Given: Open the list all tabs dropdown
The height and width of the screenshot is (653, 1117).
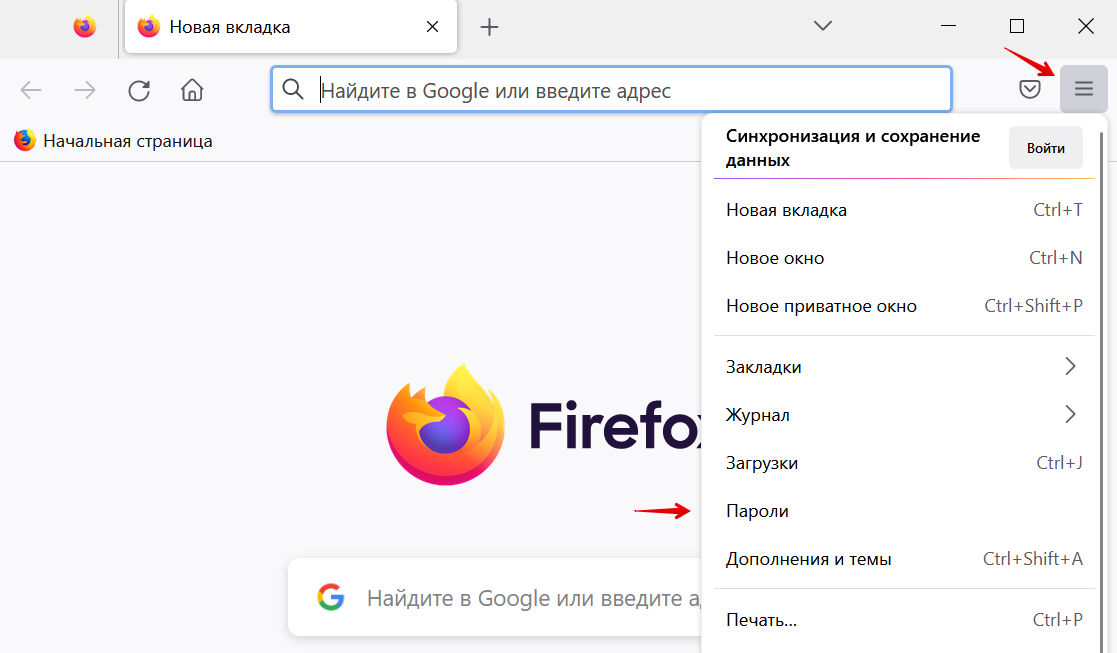Looking at the screenshot, I should (823, 26).
